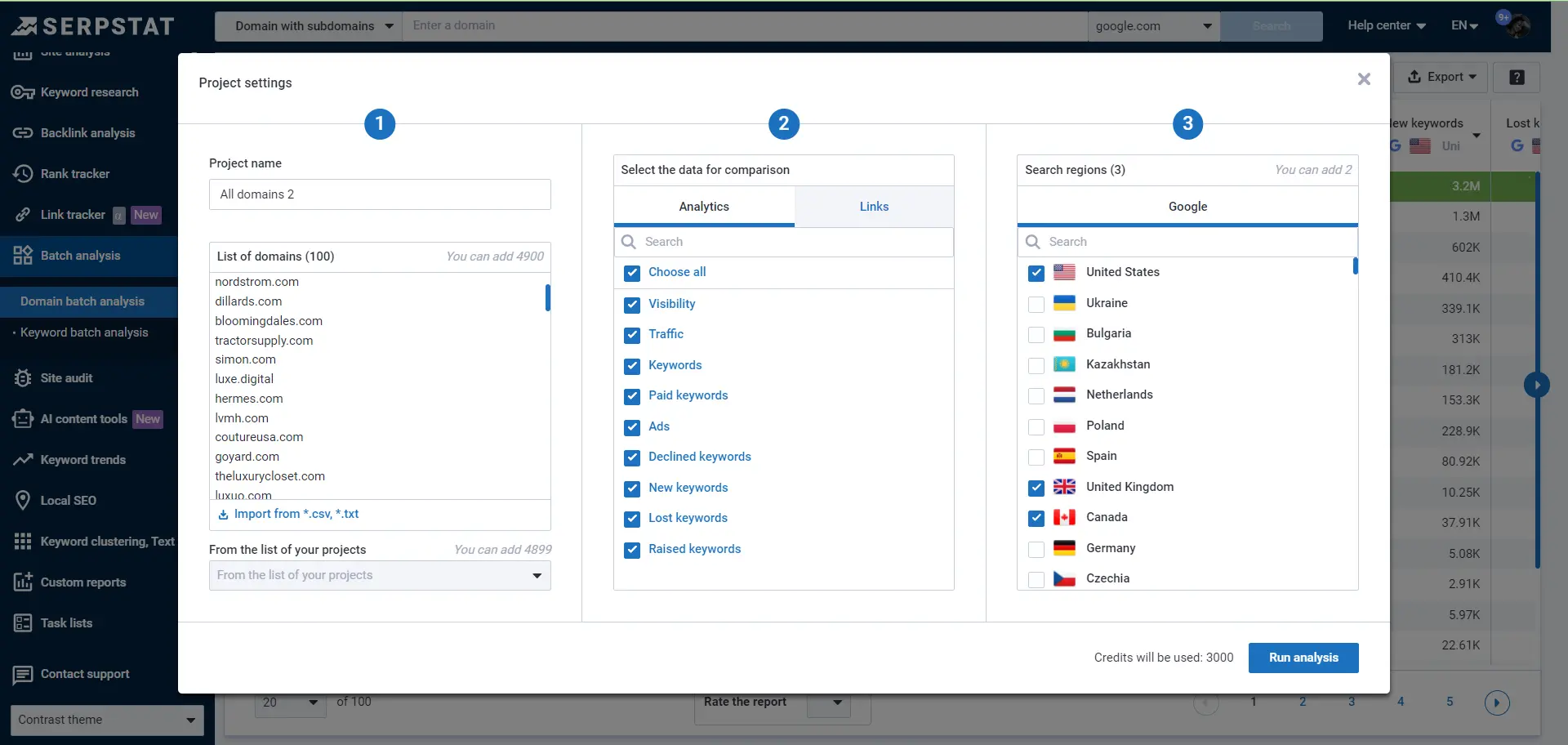Uncheck the Traffic checkbox

[x=632, y=335]
